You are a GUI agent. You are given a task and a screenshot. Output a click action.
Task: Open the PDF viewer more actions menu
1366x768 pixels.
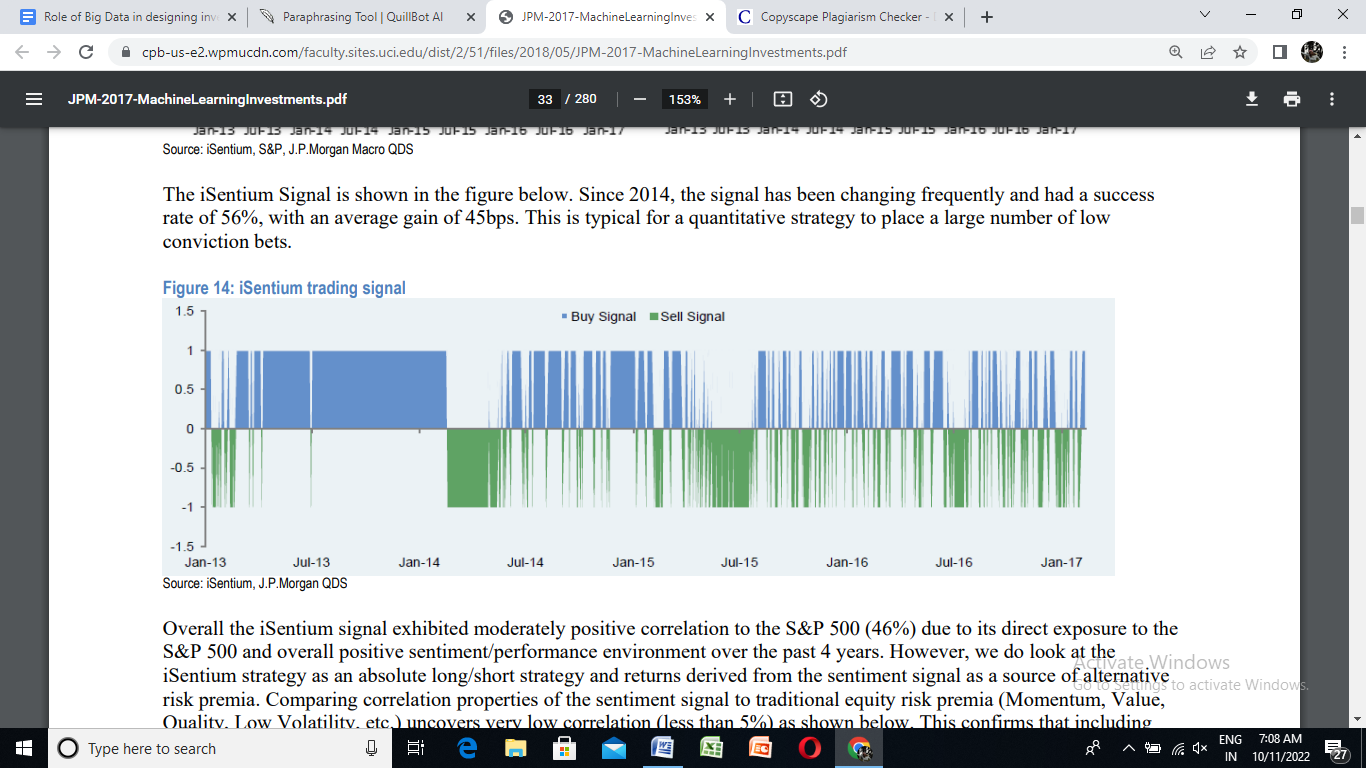1332,99
